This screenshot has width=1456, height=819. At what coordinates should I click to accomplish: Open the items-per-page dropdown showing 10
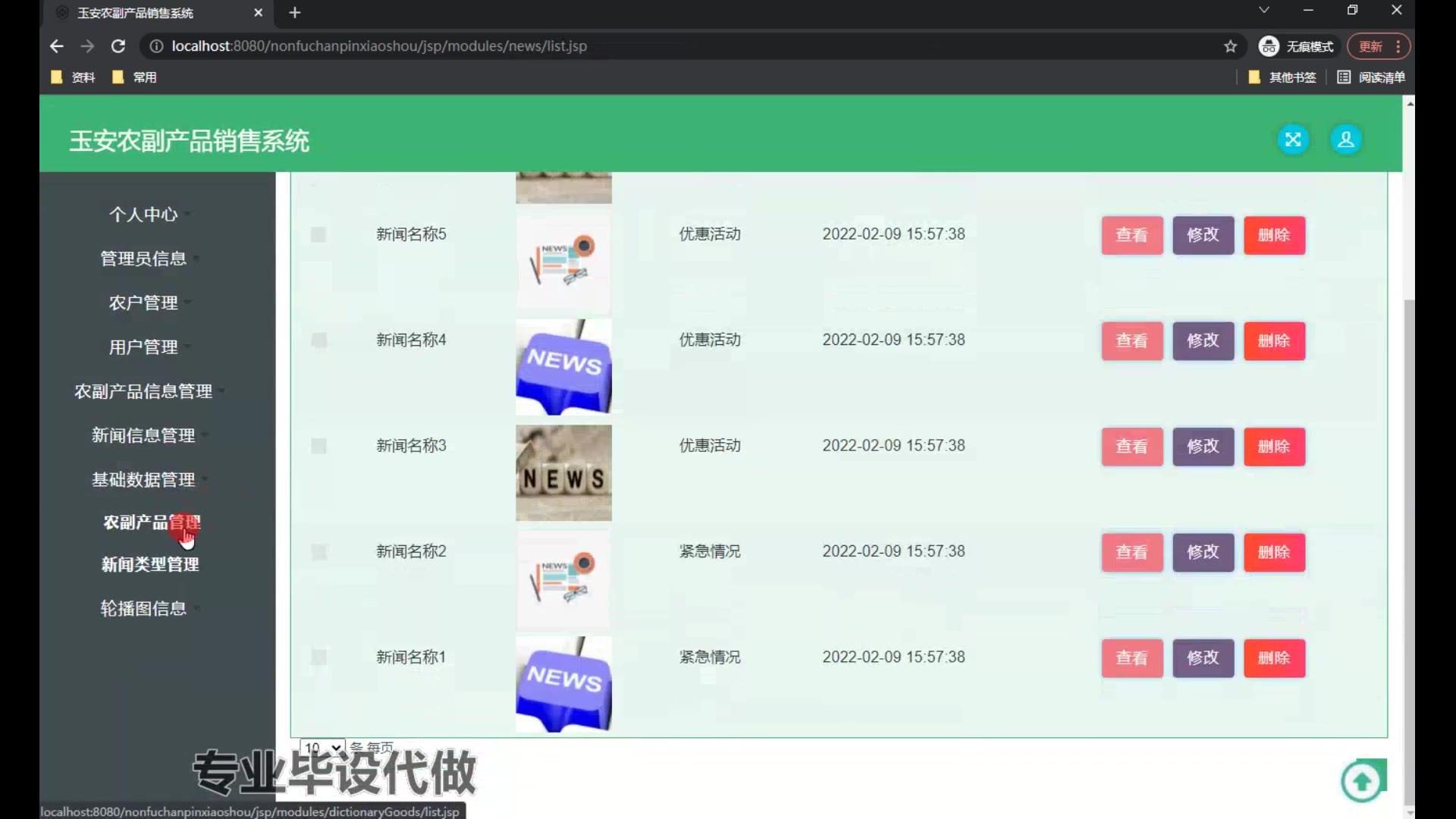click(x=322, y=747)
